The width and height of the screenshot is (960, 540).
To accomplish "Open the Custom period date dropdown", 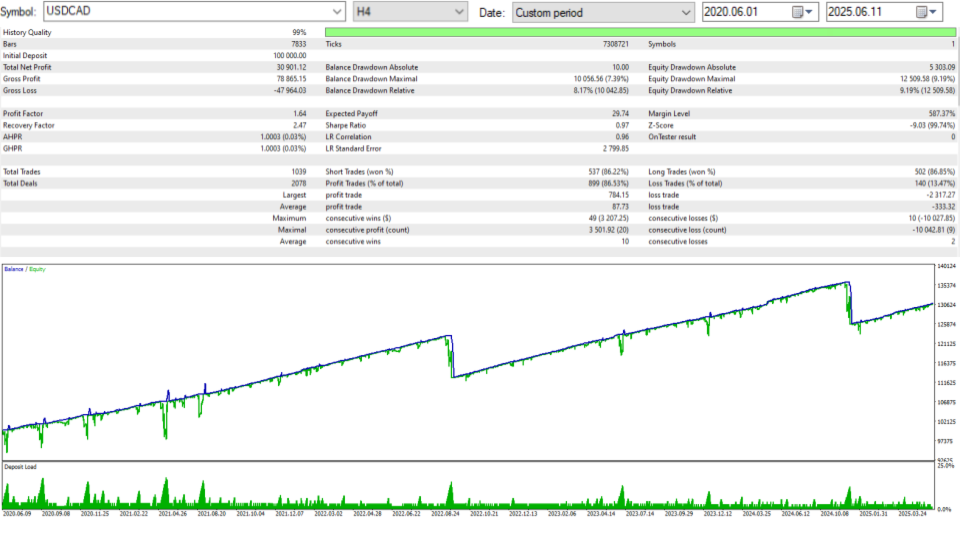I will (603, 12).
